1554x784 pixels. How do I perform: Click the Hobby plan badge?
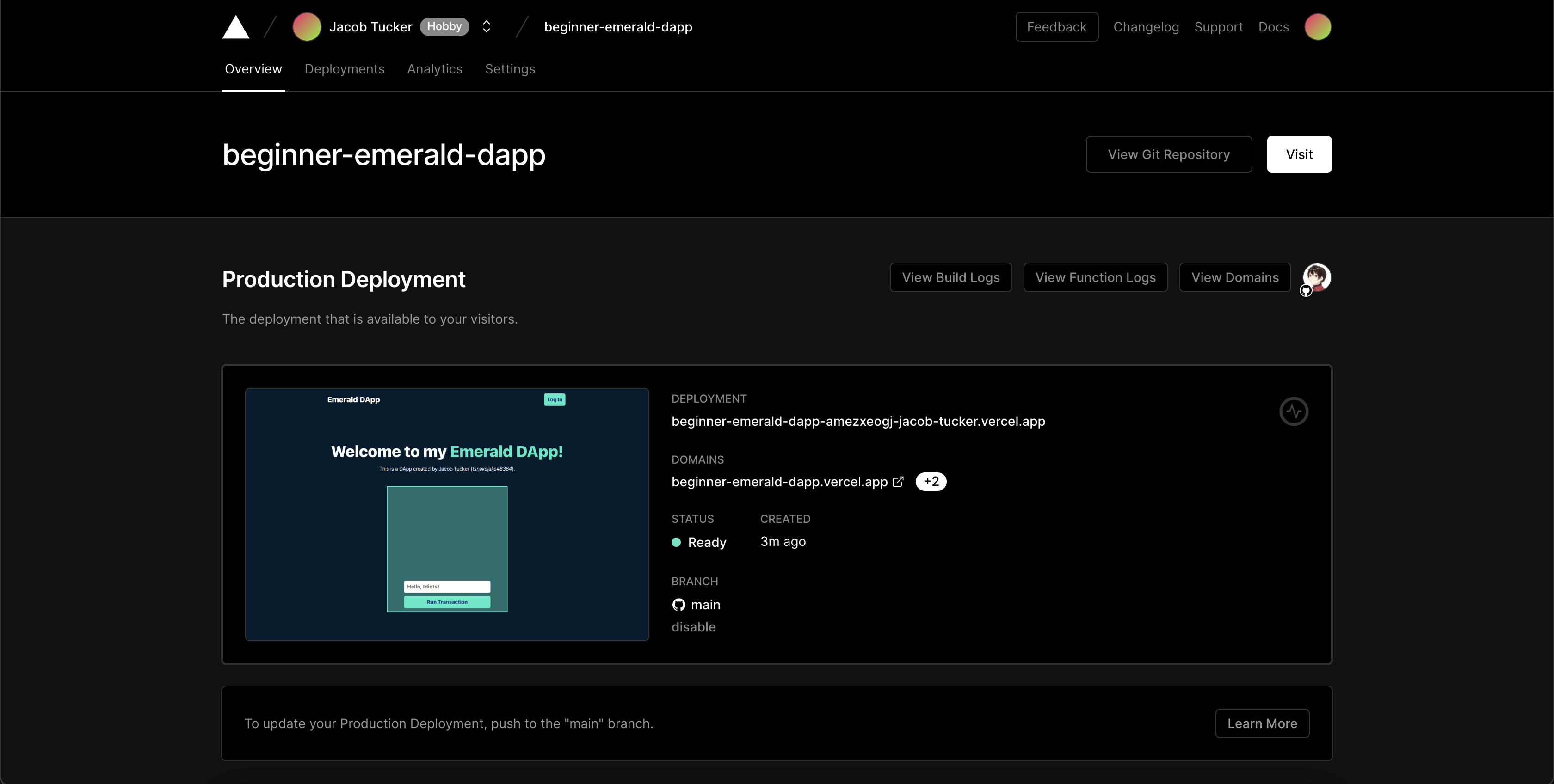click(x=444, y=26)
